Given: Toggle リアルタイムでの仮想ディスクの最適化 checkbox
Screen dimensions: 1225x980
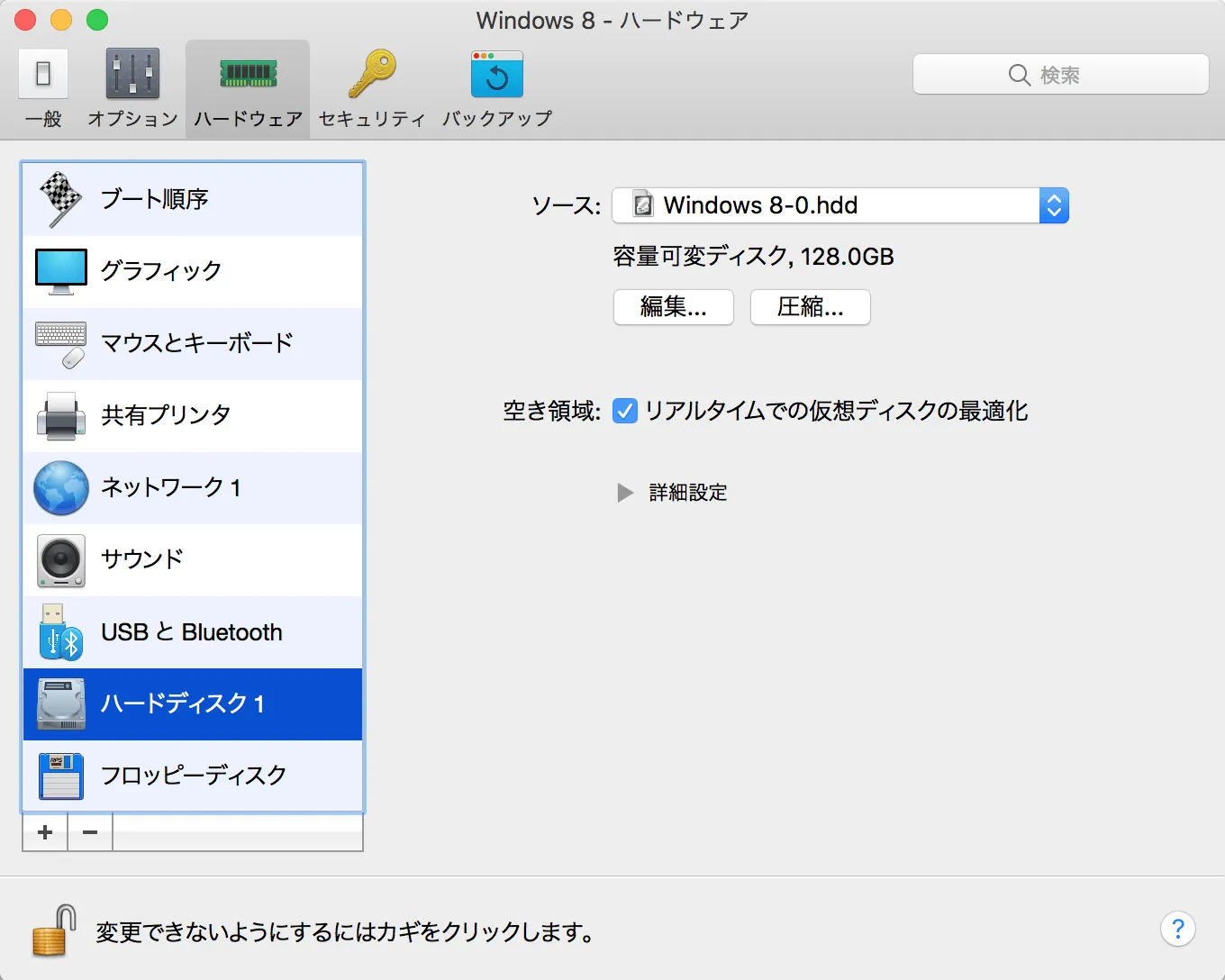Looking at the screenshot, I should (625, 411).
